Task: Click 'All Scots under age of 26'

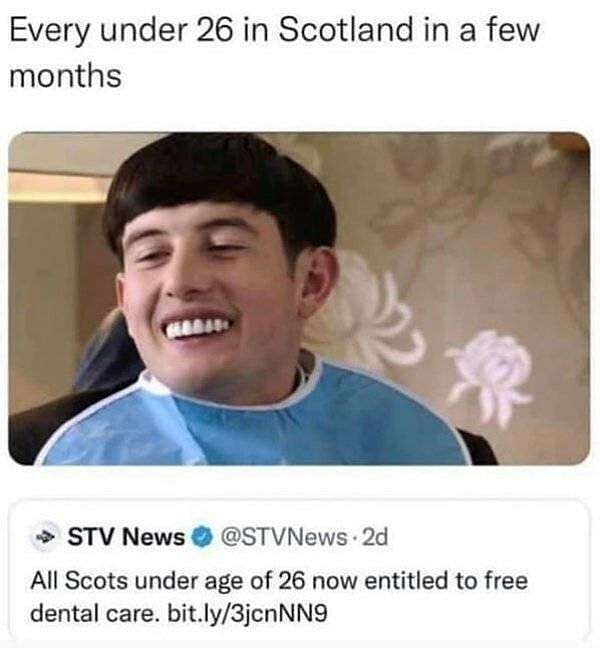Action: (x=168, y=581)
